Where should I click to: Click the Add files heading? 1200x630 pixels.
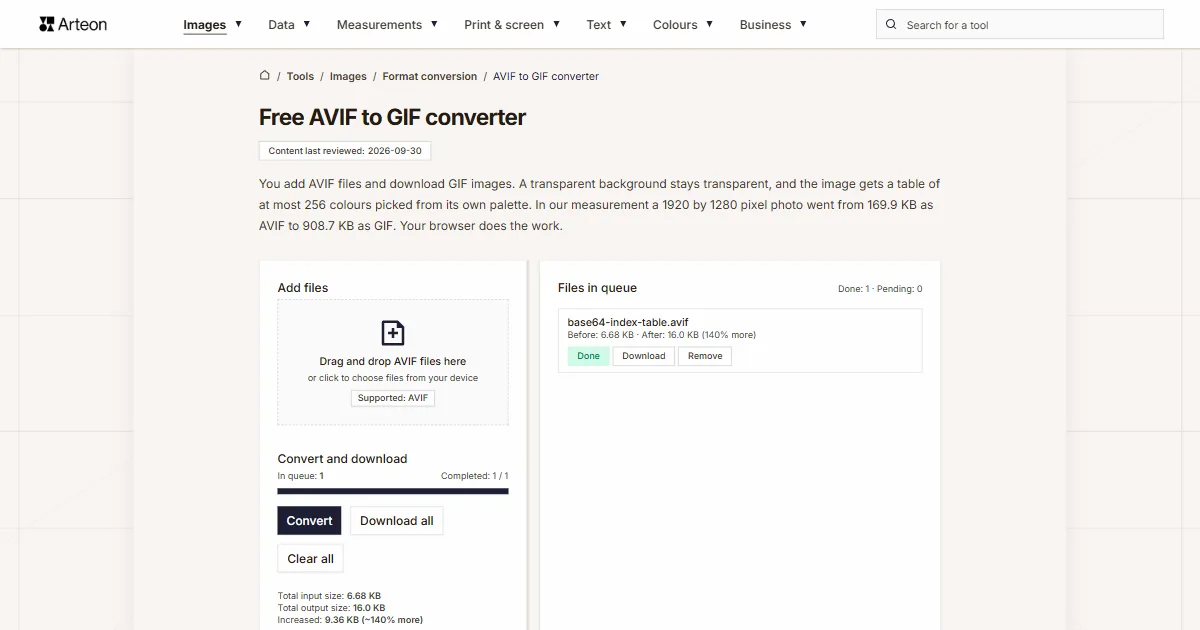[303, 288]
